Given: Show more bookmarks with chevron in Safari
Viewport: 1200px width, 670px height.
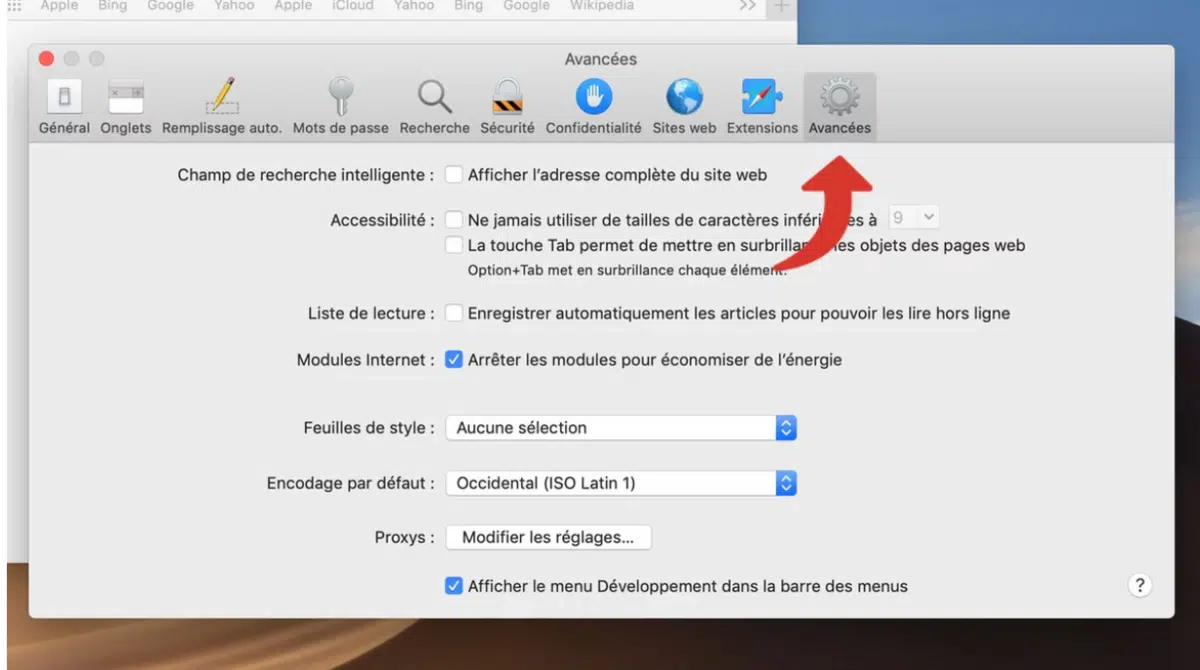Looking at the screenshot, I should point(747,6).
